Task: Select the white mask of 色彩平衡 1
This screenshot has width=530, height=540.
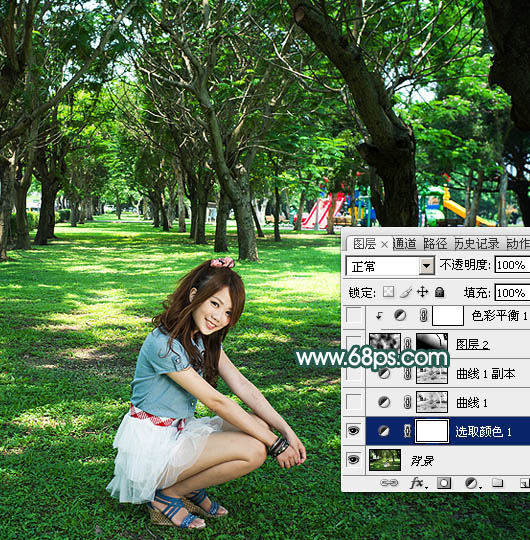Action: coord(448,315)
